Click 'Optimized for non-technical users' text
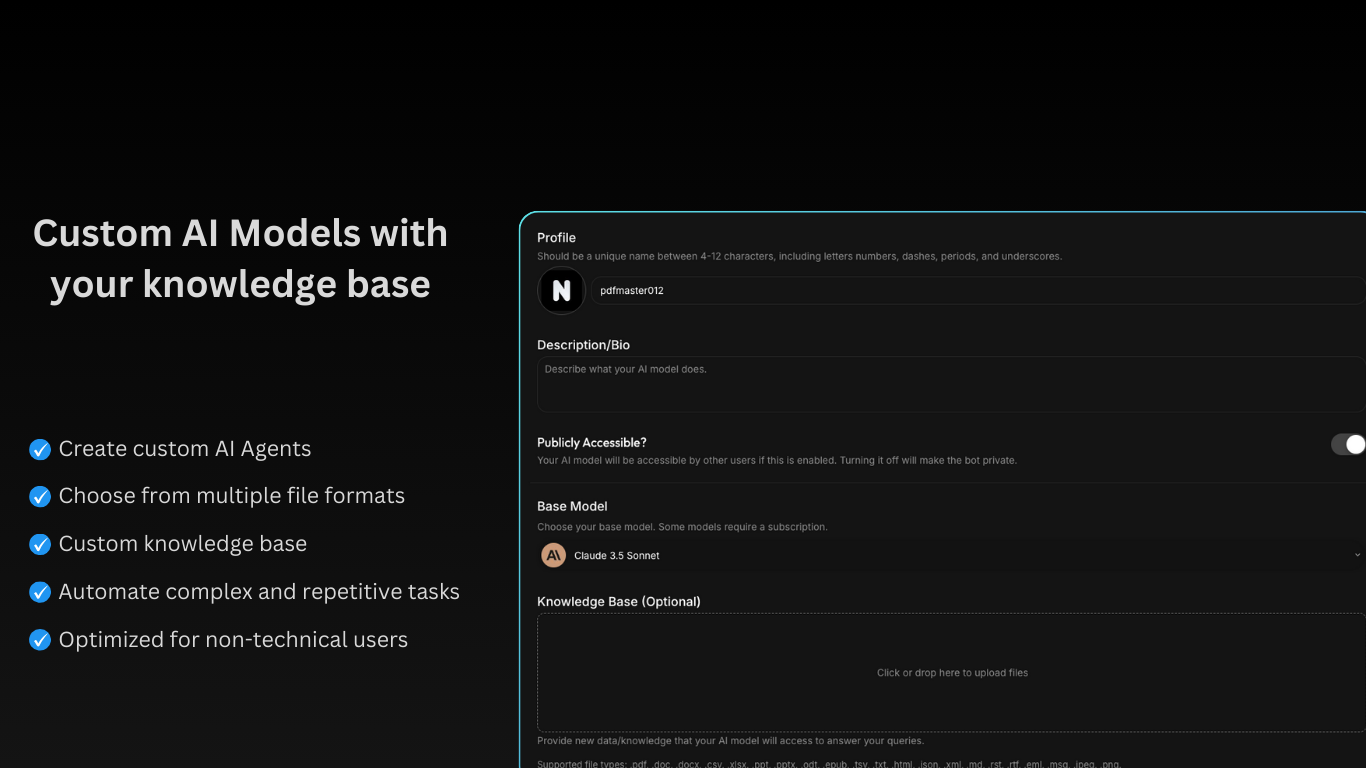 tap(233, 640)
